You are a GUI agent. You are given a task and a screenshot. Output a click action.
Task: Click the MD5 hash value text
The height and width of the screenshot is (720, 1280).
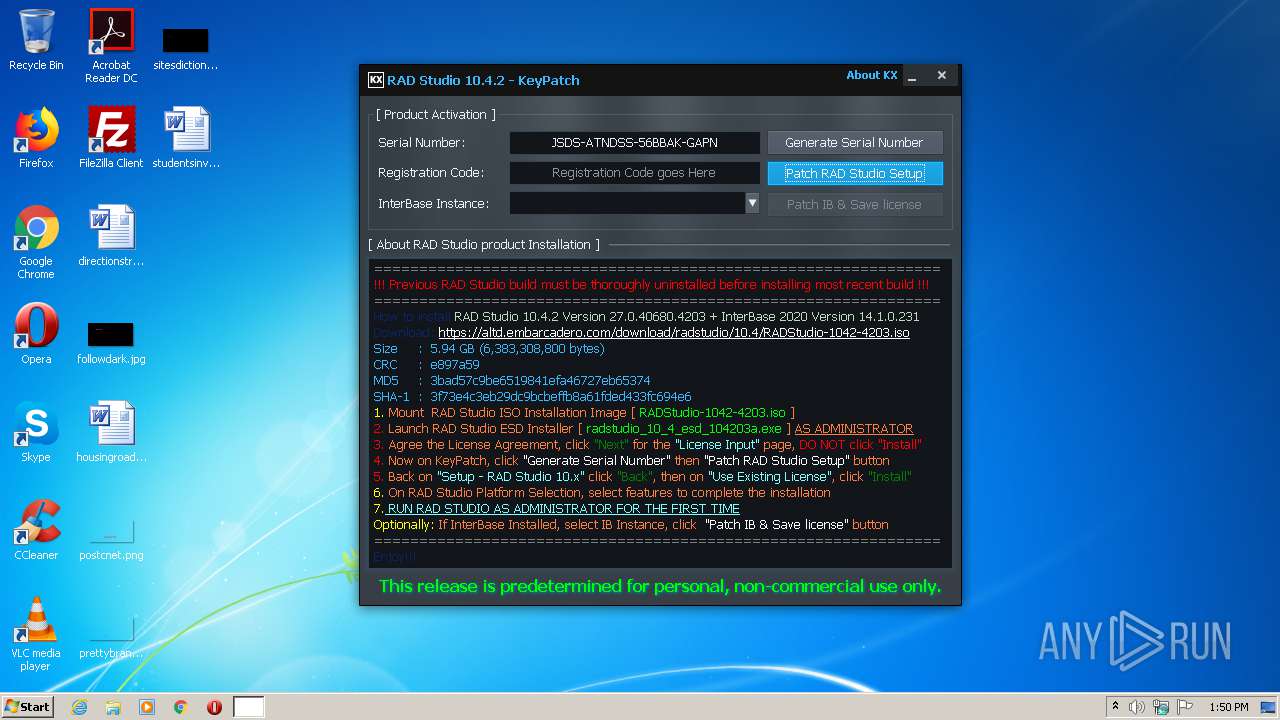click(x=540, y=381)
